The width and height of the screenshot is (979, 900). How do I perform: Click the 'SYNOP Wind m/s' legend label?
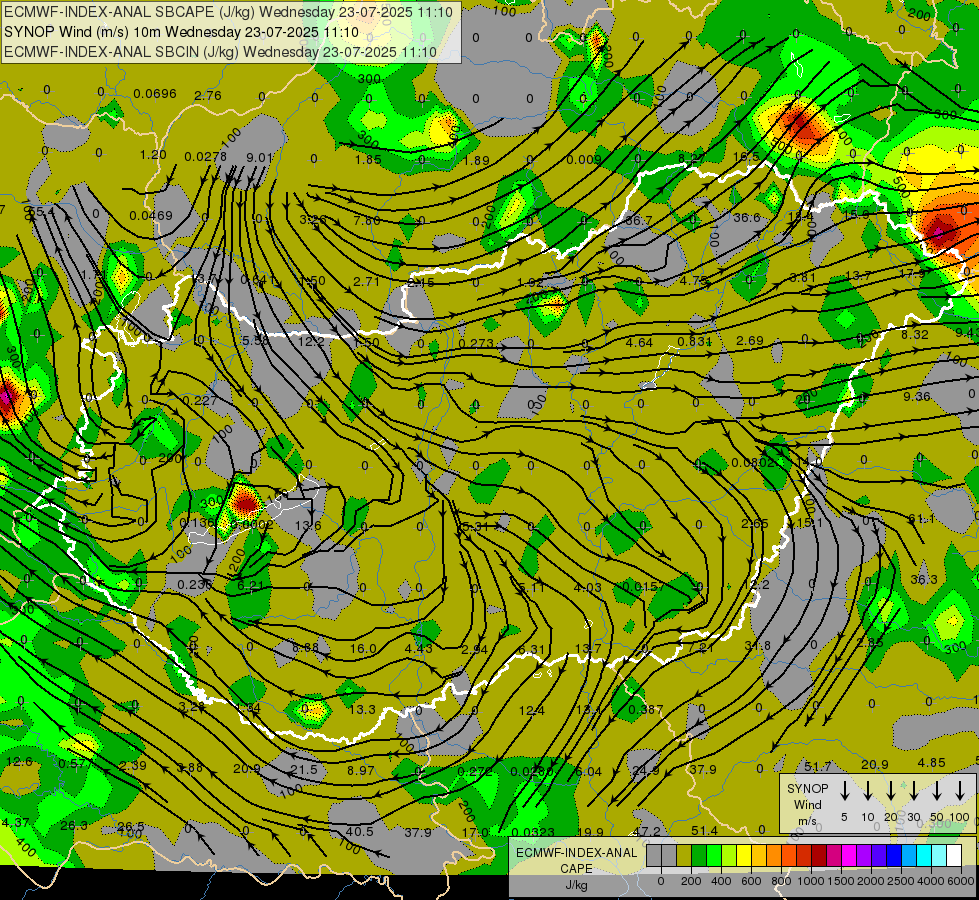tap(807, 804)
